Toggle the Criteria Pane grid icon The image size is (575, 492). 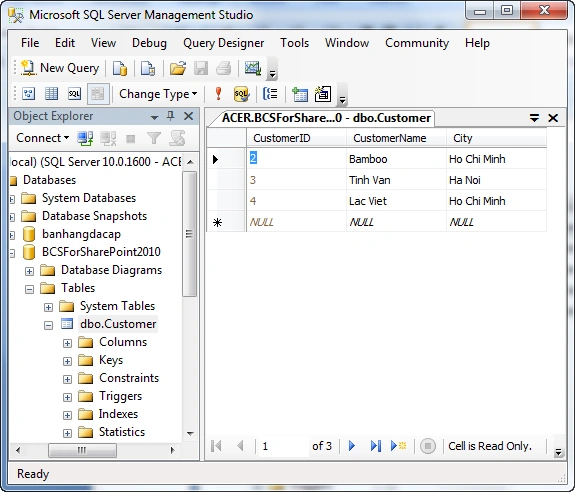[51, 94]
